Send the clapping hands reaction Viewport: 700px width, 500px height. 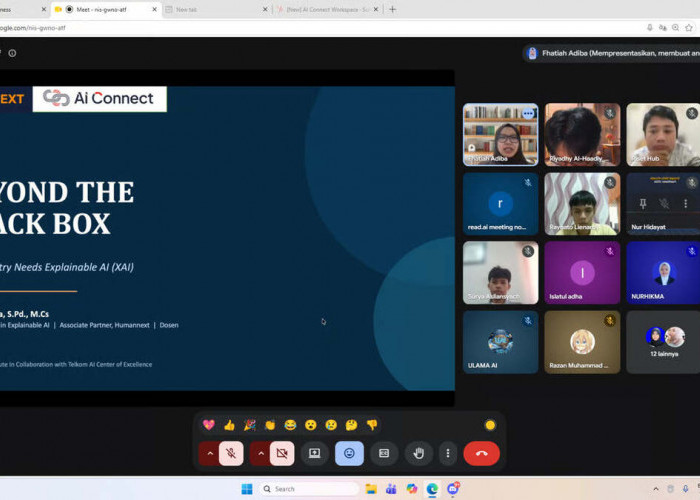click(270, 425)
